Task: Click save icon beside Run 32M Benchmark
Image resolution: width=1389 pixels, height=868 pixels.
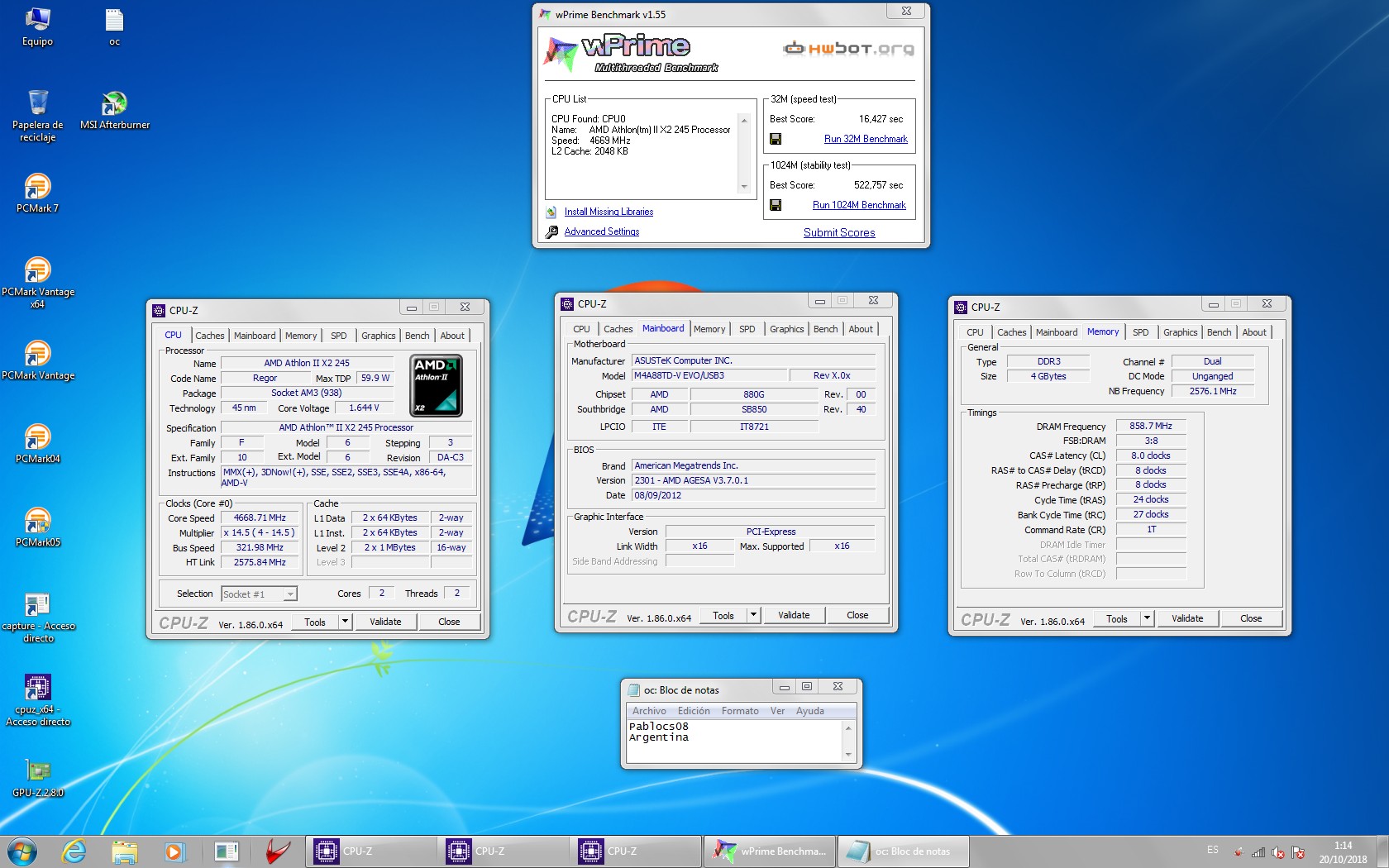Action: (x=776, y=139)
